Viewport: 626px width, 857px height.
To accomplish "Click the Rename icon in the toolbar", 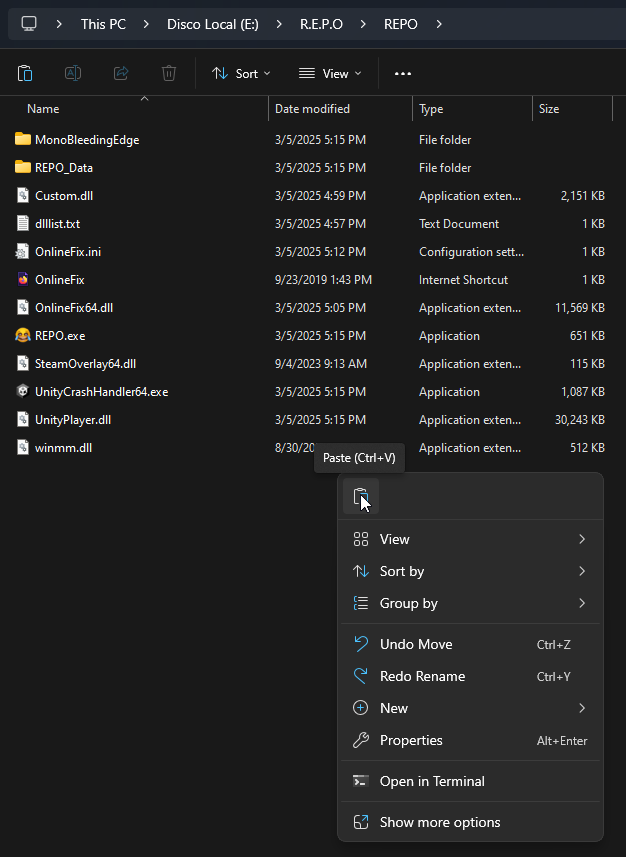I will 72,72.
